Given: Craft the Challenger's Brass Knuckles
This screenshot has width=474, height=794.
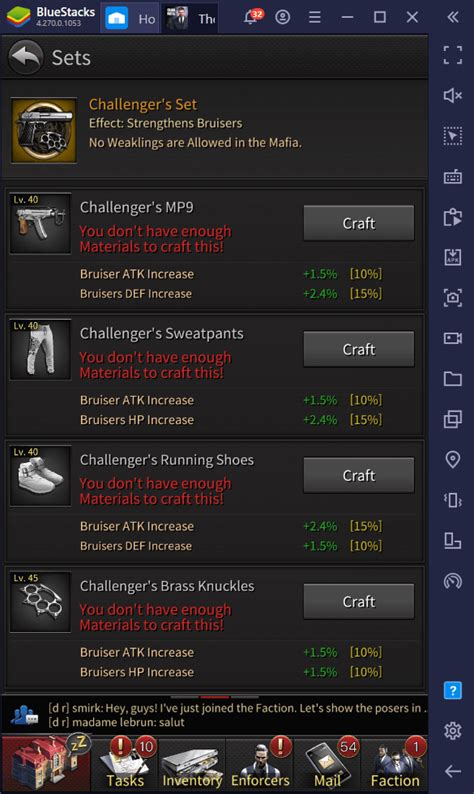Looking at the screenshot, I should pyautogui.click(x=359, y=601).
